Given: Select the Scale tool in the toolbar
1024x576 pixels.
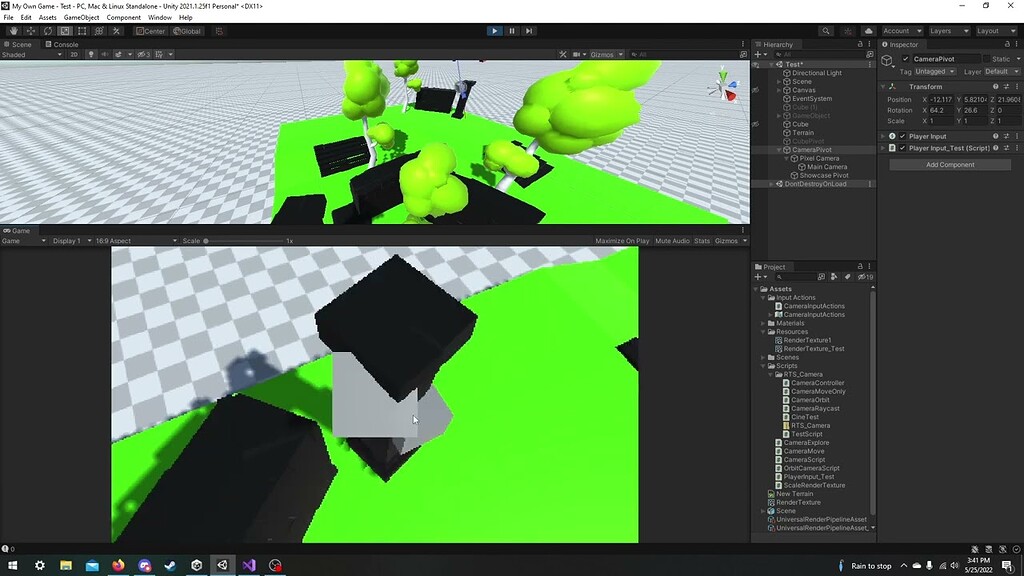Looking at the screenshot, I should pyautogui.click(x=63, y=31).
